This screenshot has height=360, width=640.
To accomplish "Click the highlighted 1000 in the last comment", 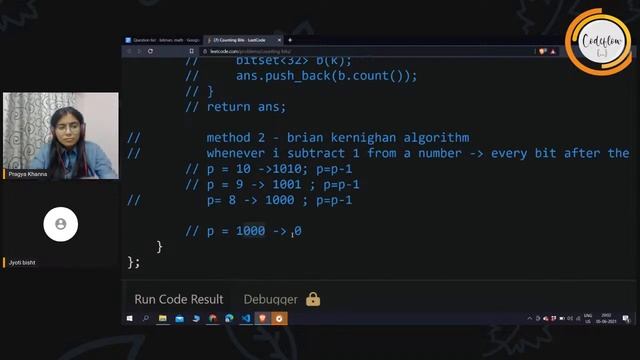I will 251,231.
